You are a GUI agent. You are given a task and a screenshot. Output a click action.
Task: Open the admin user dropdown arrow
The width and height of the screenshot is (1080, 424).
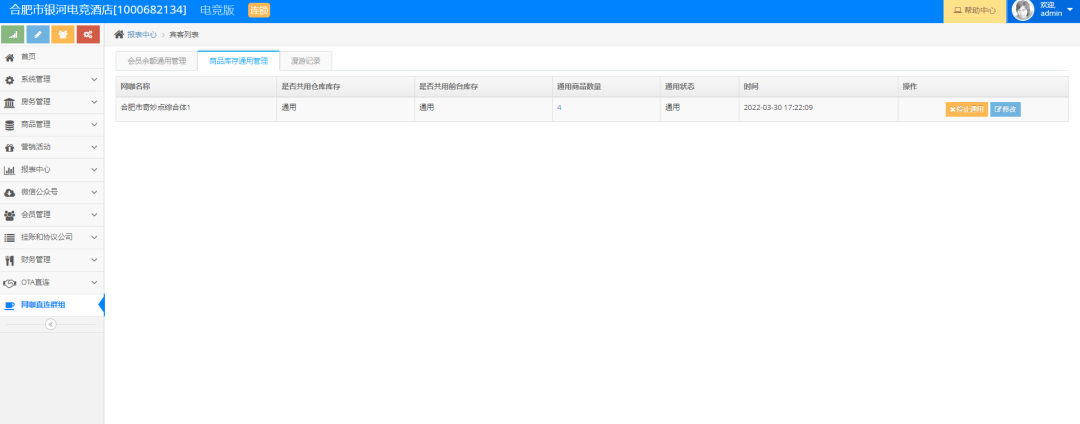(1070, 10)
